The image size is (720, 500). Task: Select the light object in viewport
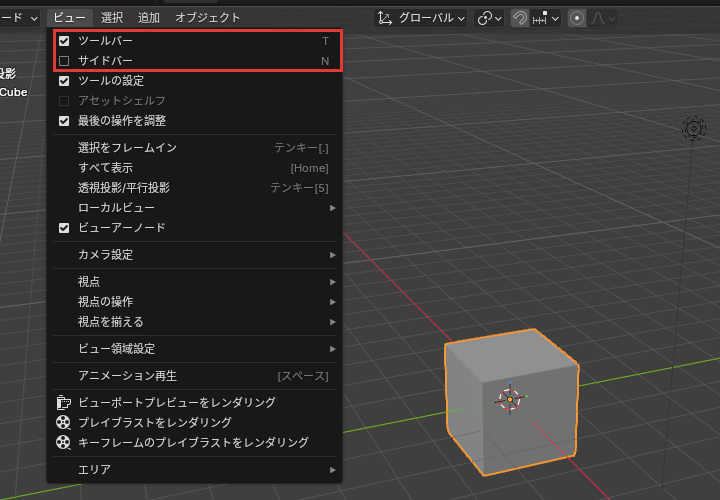click(x=693, y=128)
